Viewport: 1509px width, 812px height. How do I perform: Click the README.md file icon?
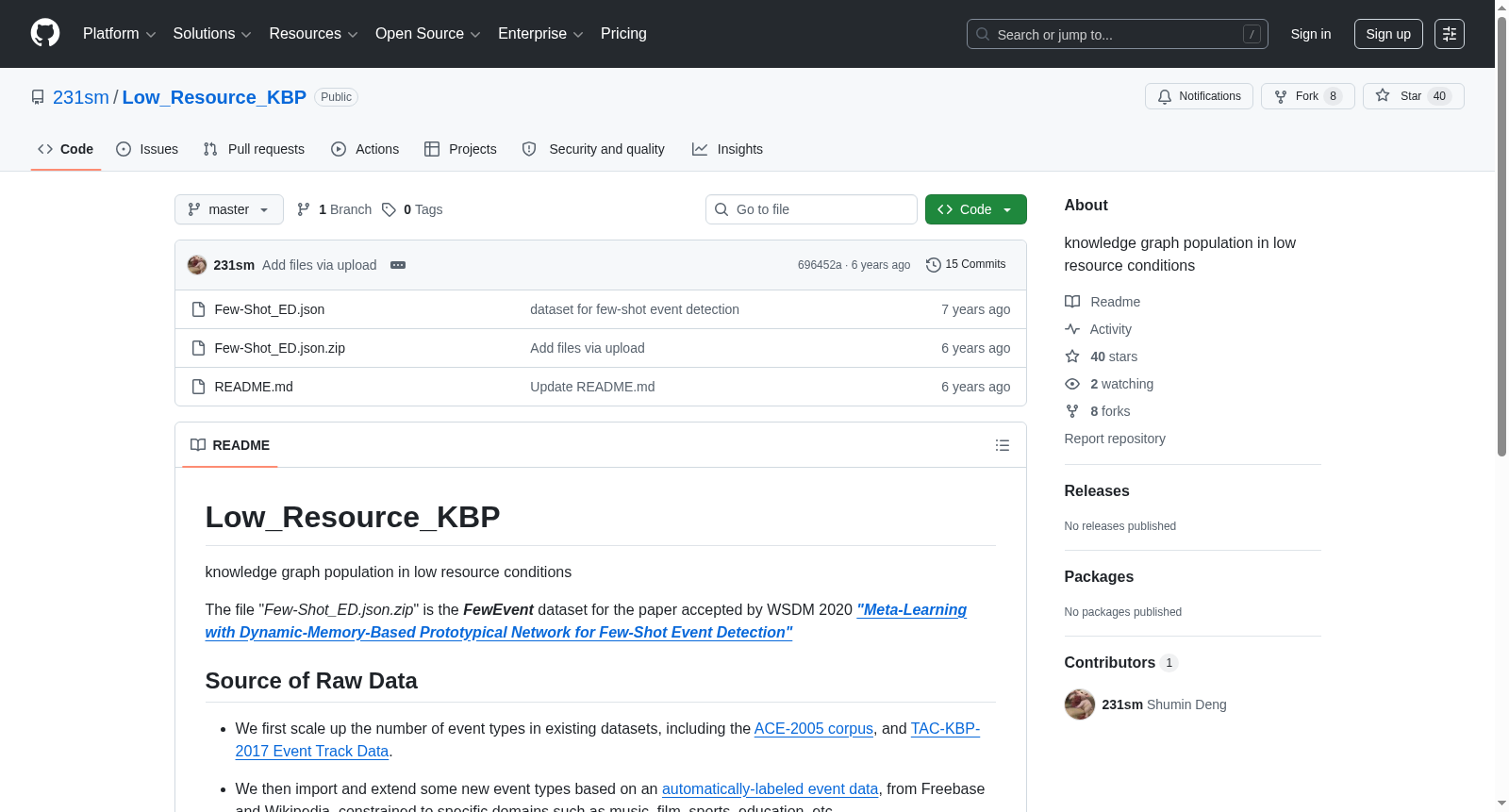[198, 387]
